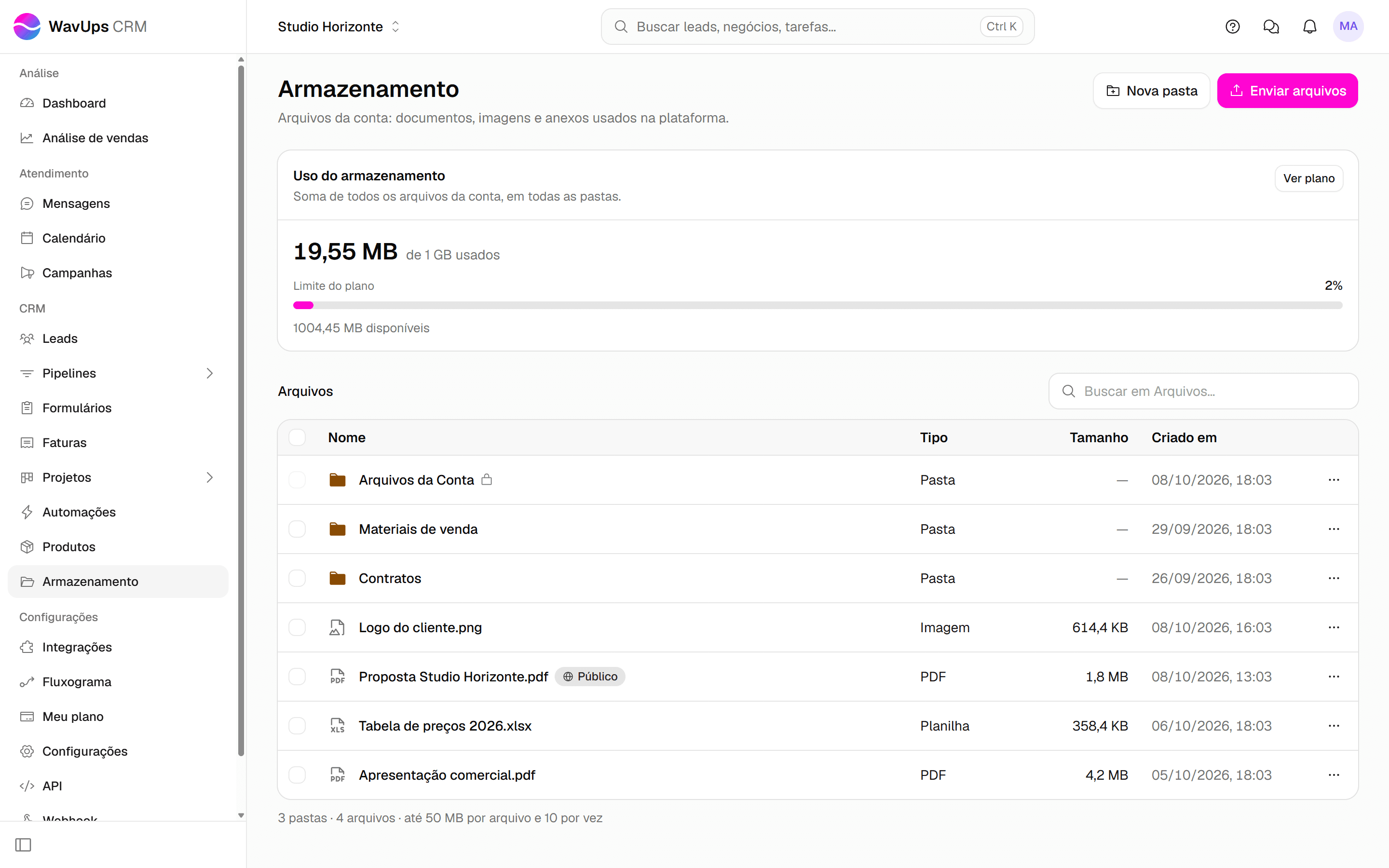Click the Ver plano button
This screenshot has height=868, width=1389.
click(1308, 178)
